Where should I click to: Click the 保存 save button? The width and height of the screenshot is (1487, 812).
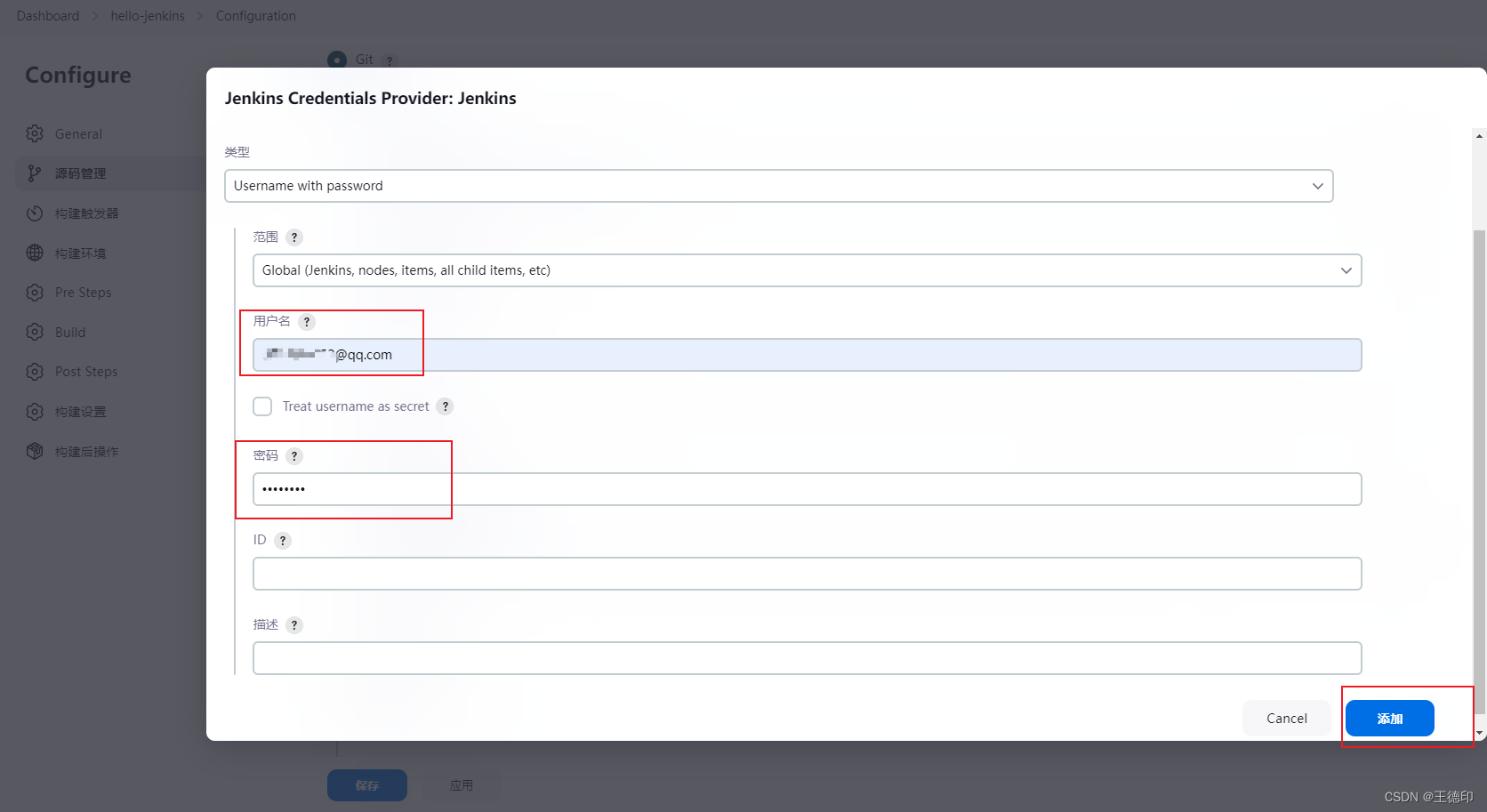367,785
